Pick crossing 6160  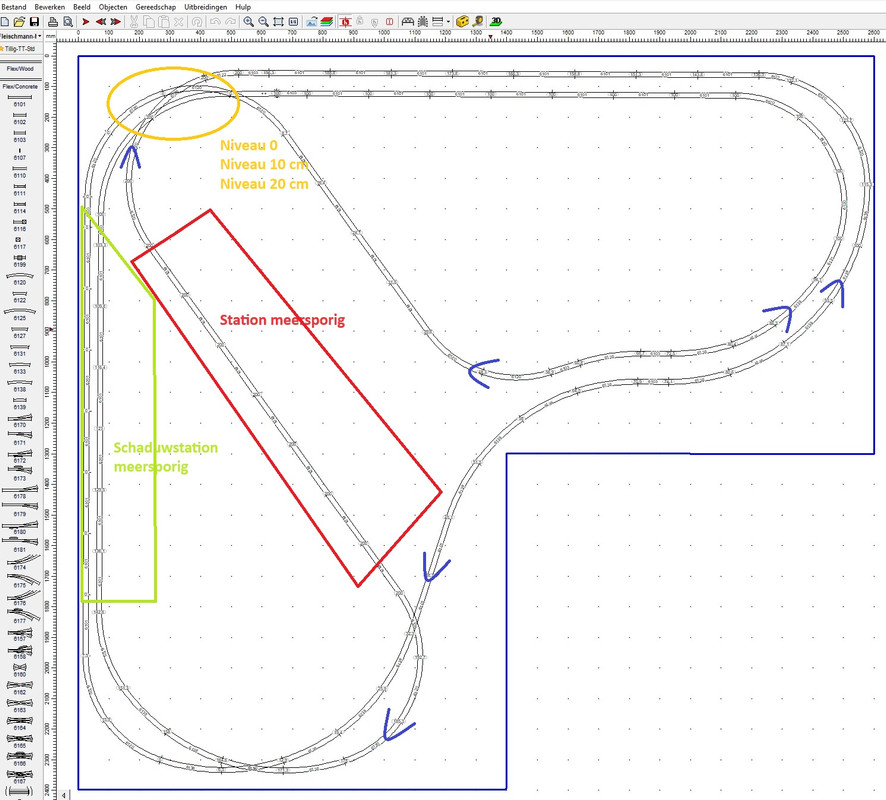tap(20, 670)
